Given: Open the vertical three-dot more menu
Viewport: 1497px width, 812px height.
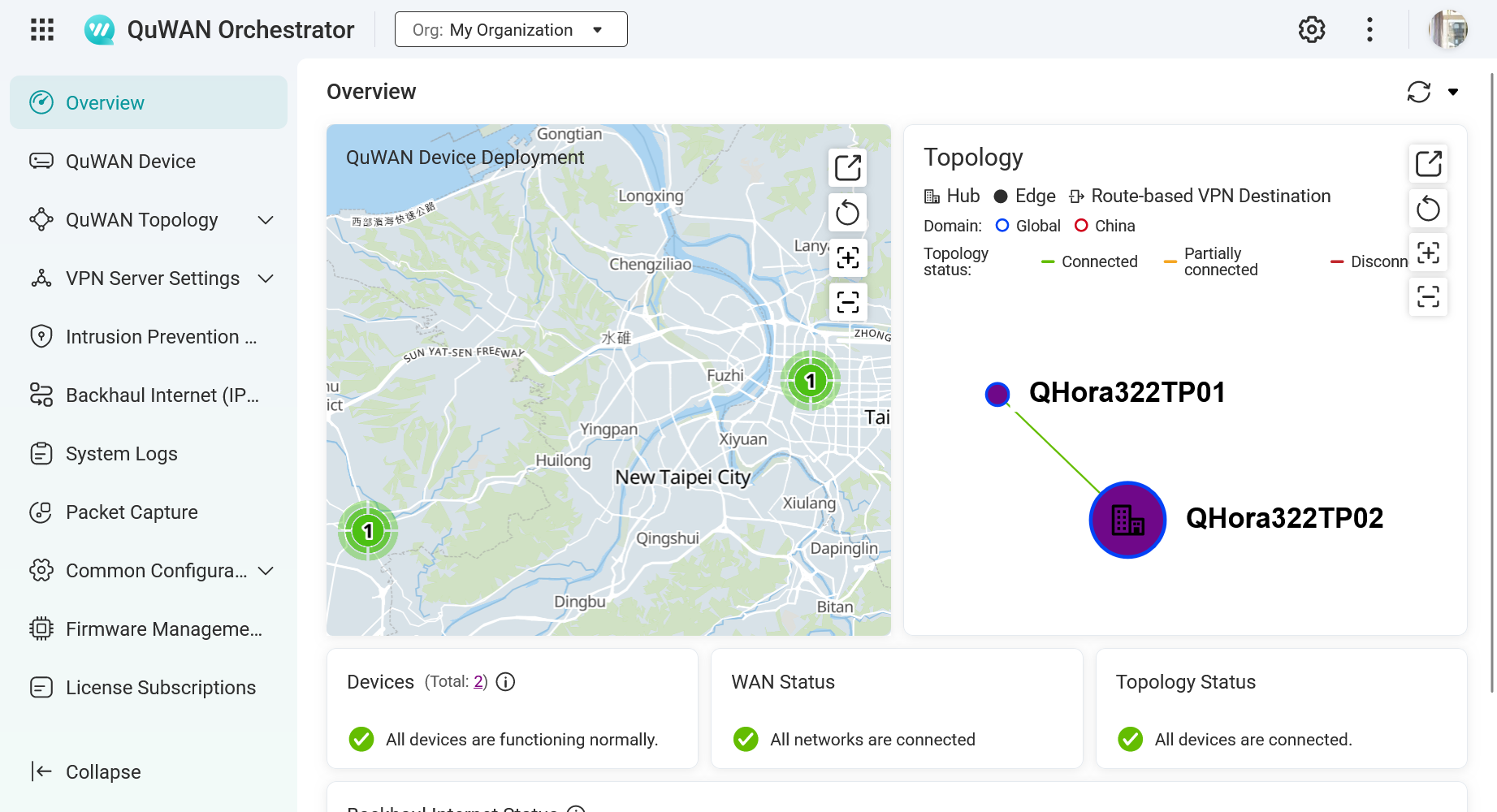Looking at the screenshot, I should (x=1369, y=30).
